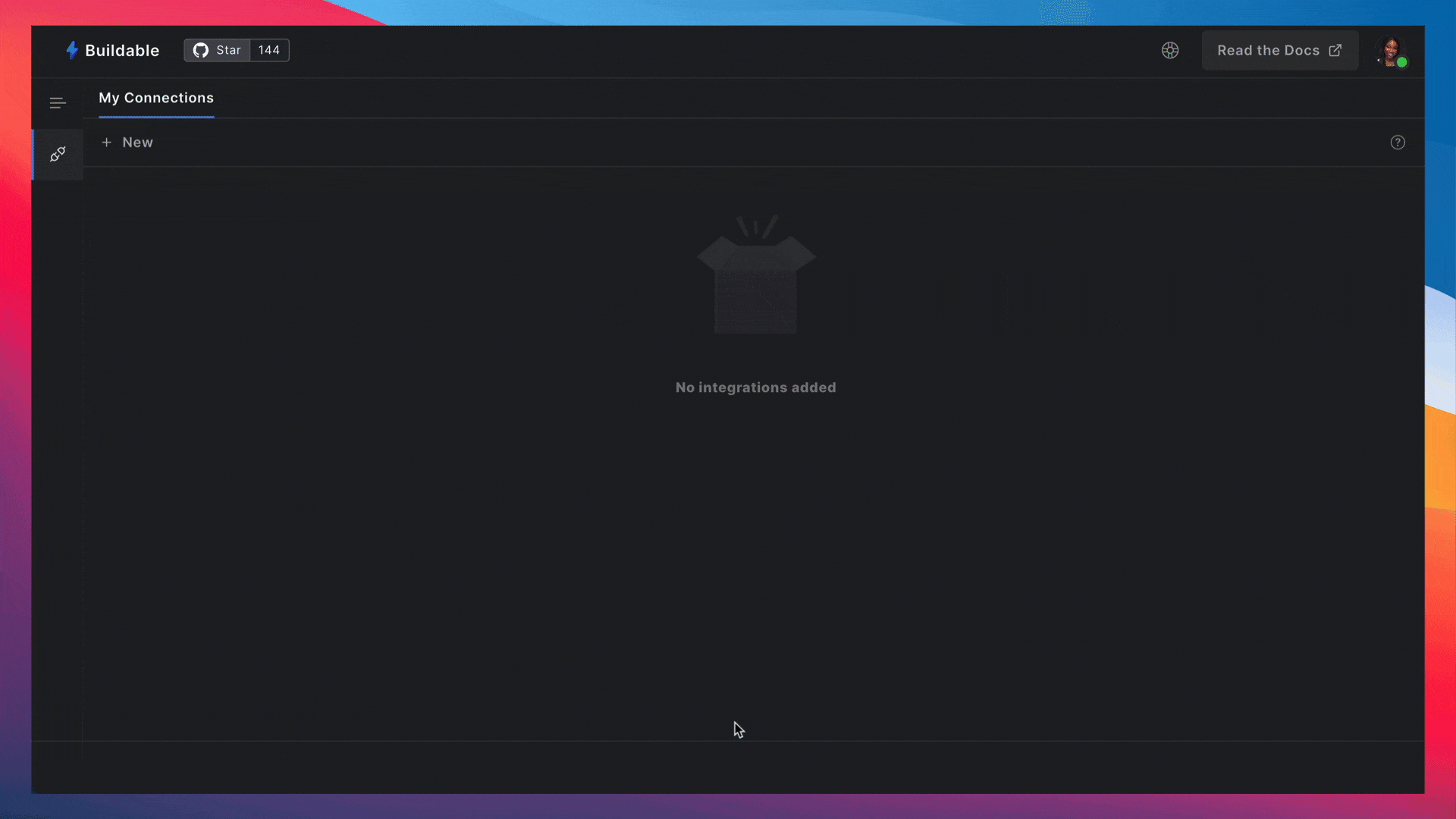Click the plus icon beside New

107,143
